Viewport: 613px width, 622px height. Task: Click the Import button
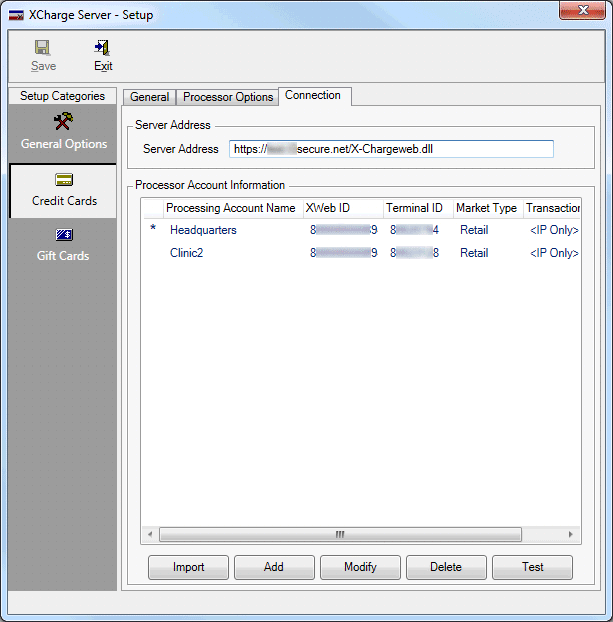[x=188, y=567]
